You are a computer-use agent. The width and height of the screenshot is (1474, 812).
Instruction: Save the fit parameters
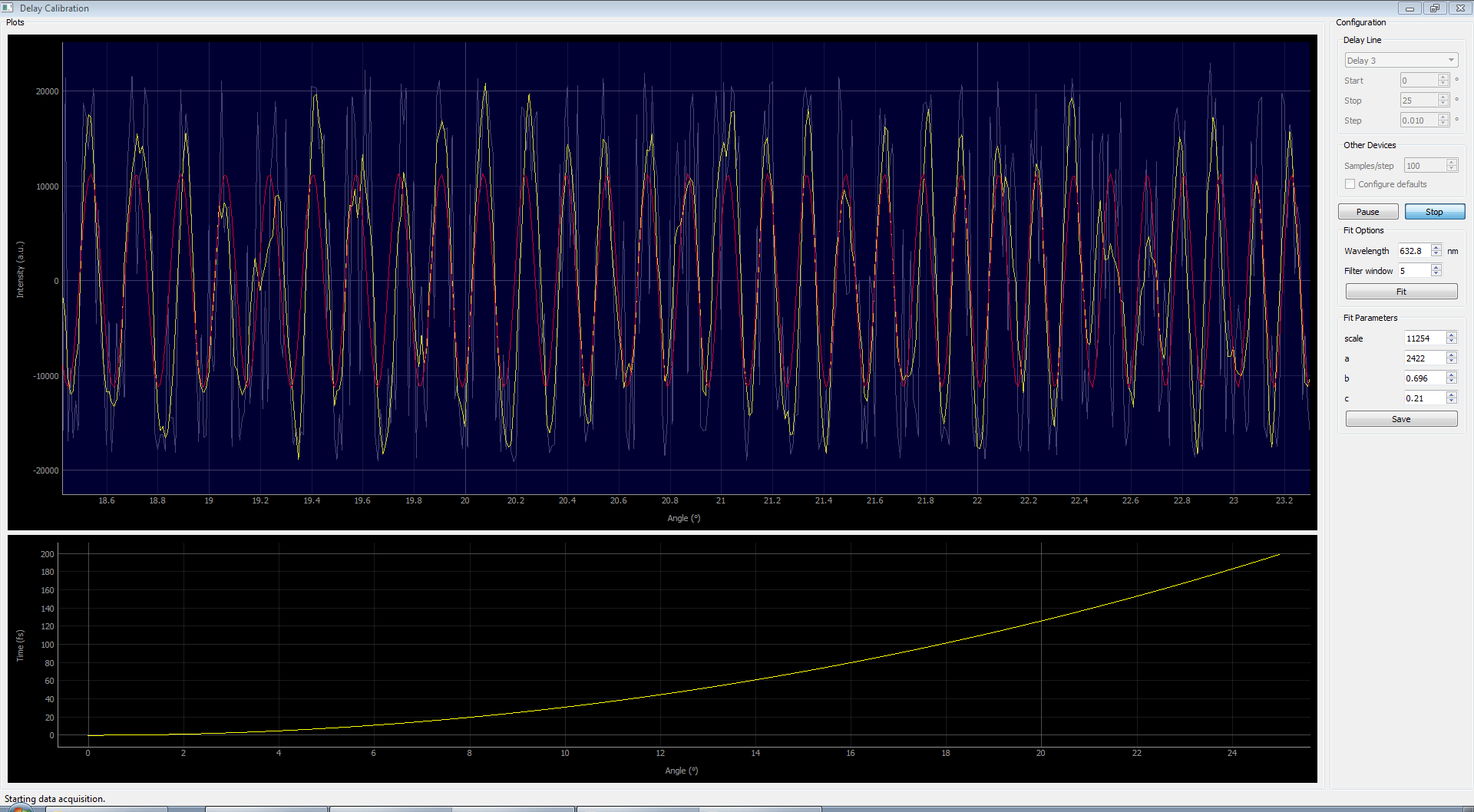1401,418
